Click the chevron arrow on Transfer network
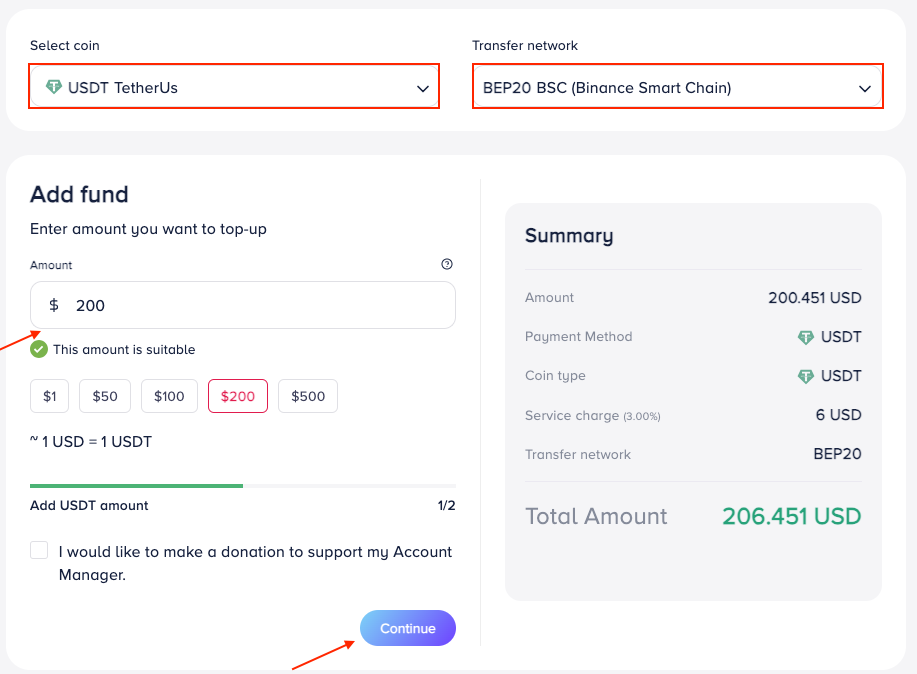 pyautogui.click(x=865, y=89)
